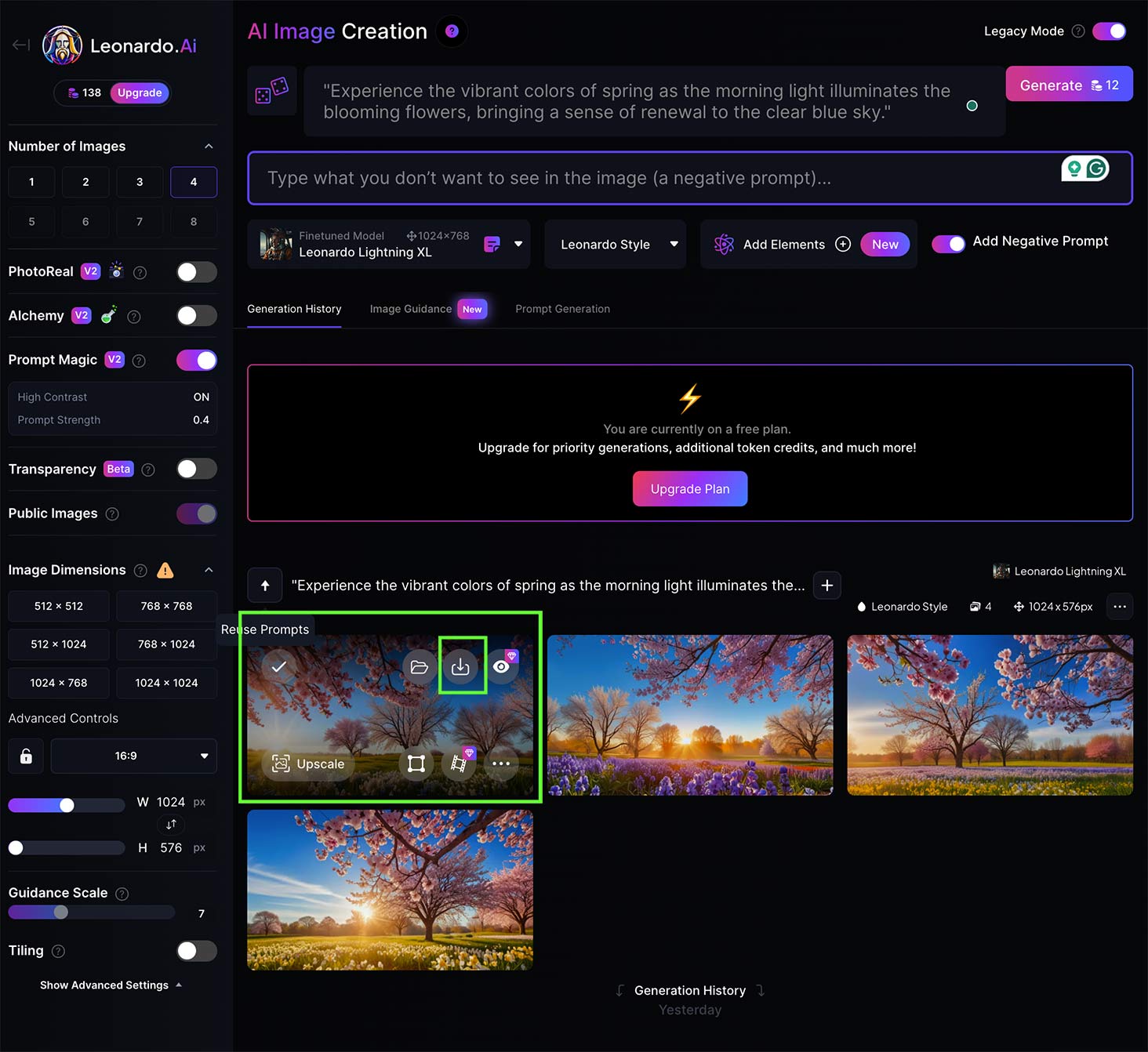Viewport: 1148px width, 1052px height.
Task: Open the 16:9 aspect ratio dropdown
Action: (x=134, y=756)
